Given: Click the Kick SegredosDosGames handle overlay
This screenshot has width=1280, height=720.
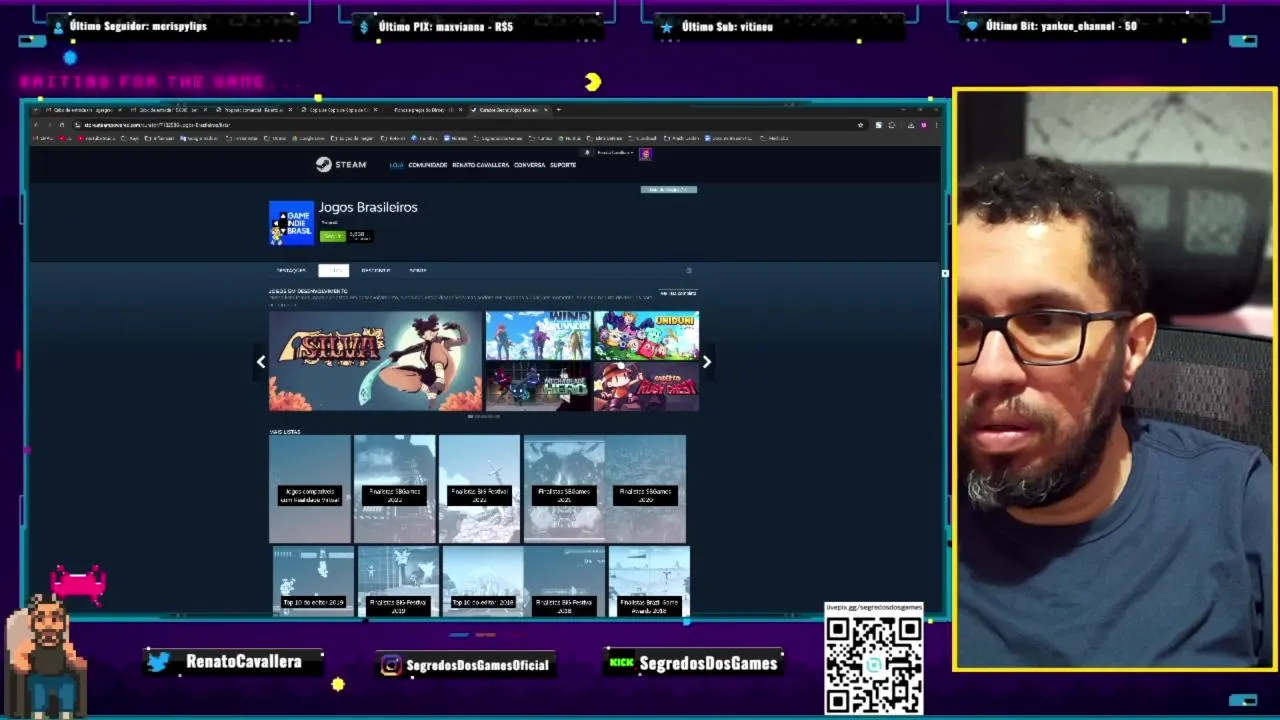Looking at the screenshot, I should coord(694,662).
